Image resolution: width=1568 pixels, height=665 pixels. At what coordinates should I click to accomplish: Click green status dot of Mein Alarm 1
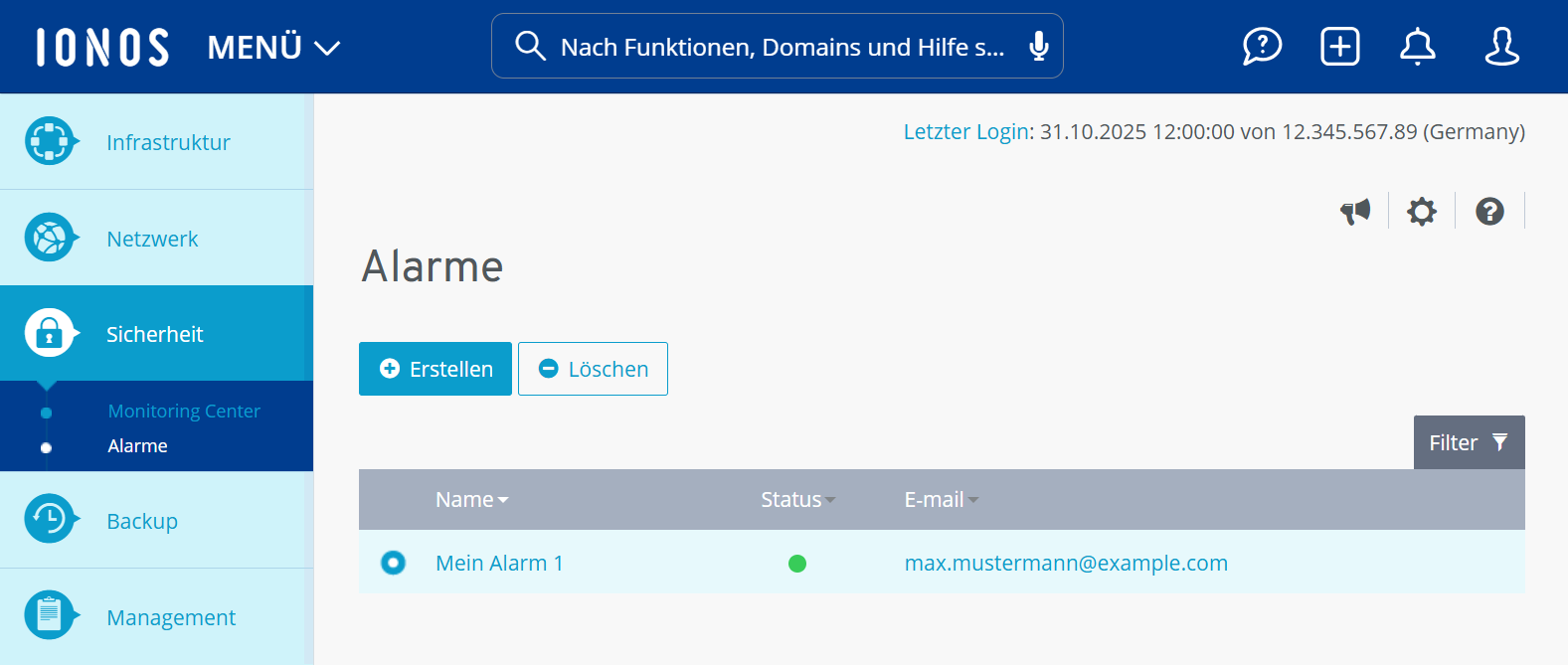(797, 564)
